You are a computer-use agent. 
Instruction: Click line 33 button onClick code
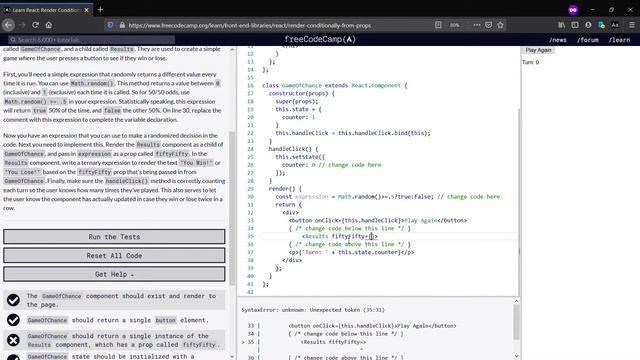tap(378, 220)
